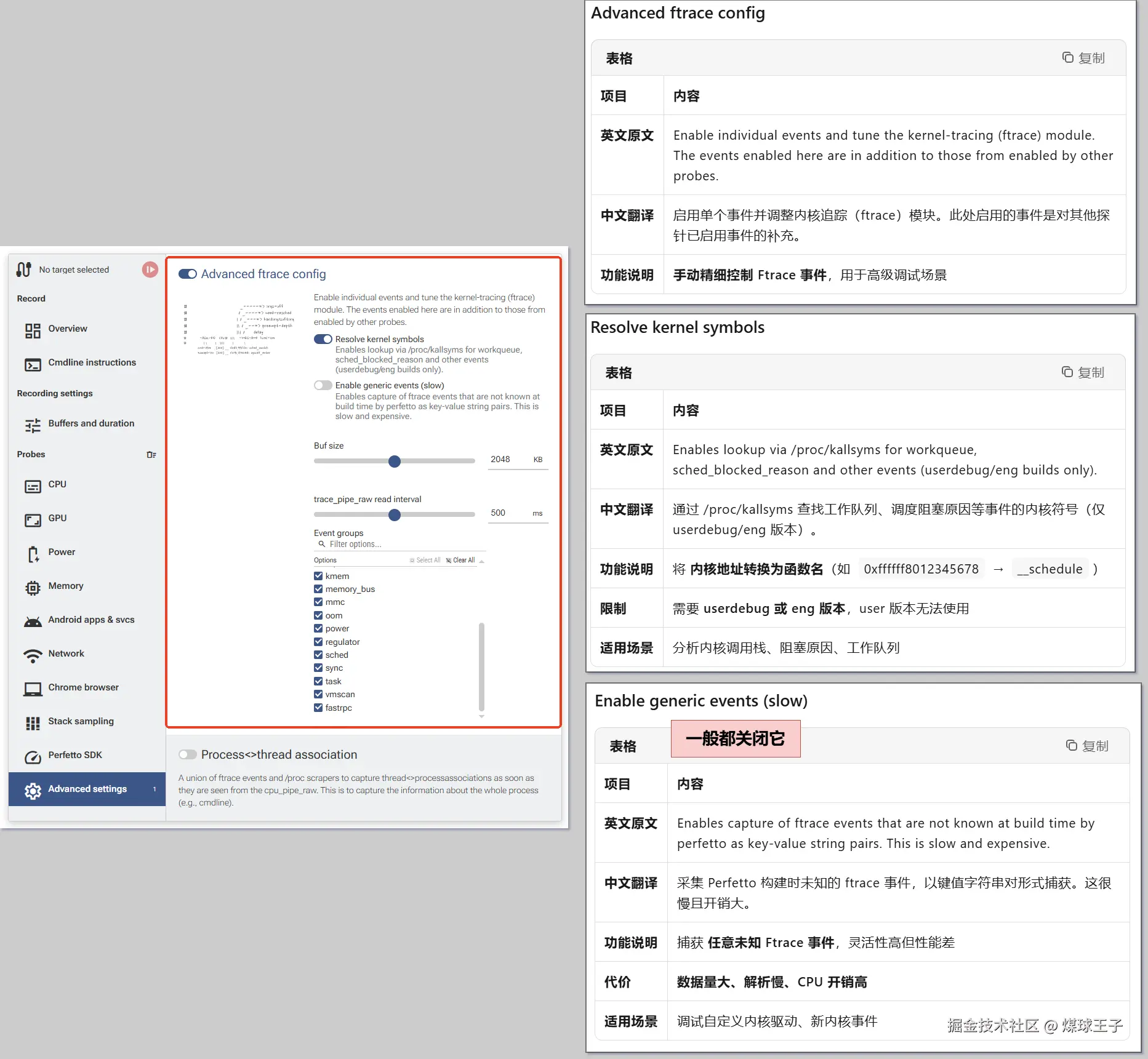Select the GPU probe in the sidebar
The width and height of the screenshot is (1148, 1059).
[57, 518]
